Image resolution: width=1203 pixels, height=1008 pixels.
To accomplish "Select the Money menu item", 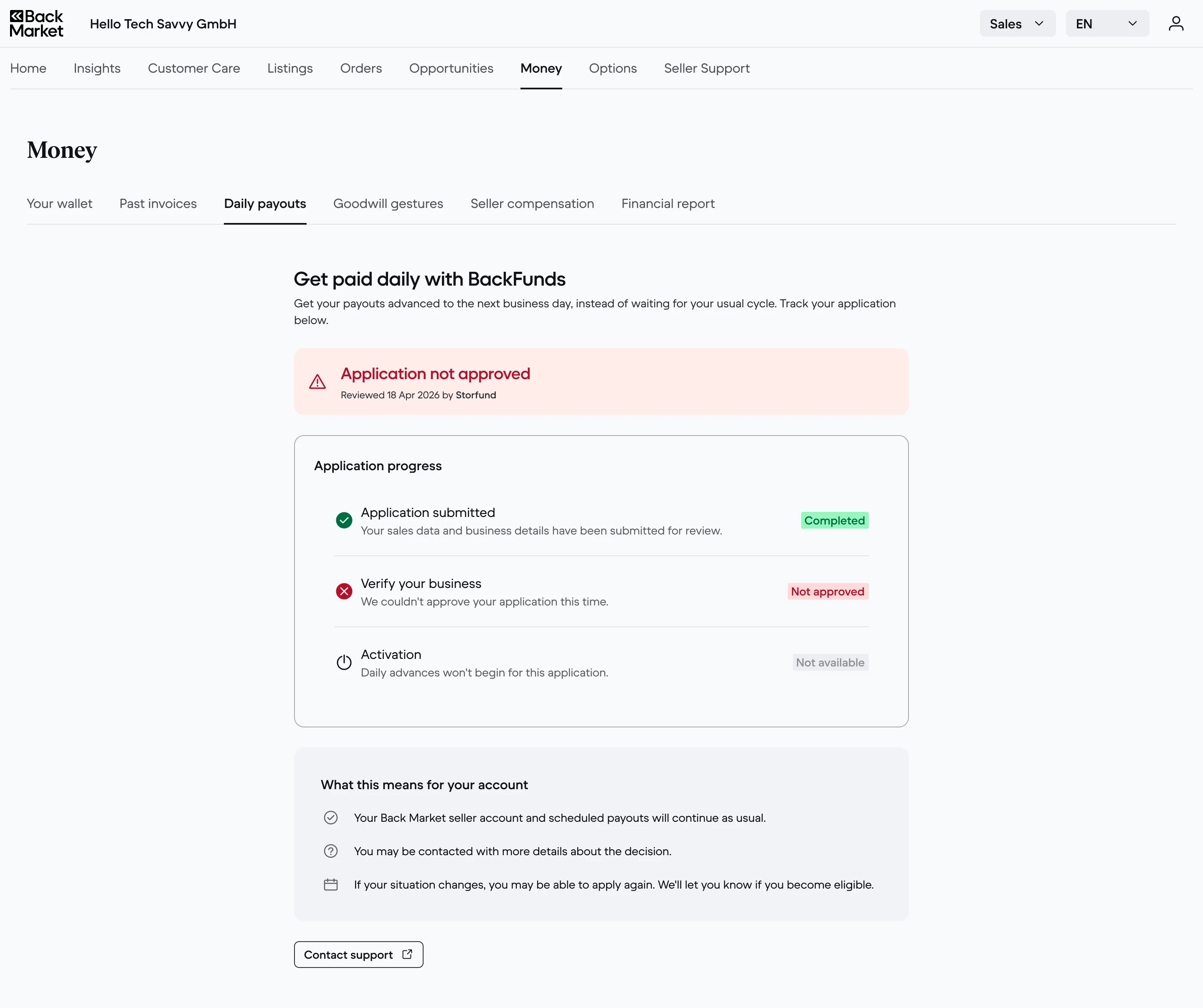I will [541, 68].
